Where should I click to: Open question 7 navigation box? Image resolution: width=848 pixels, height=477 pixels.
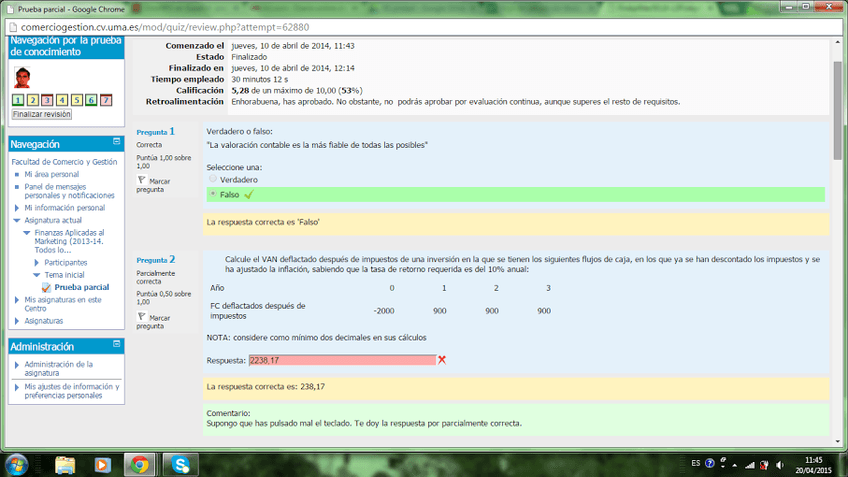click(x=106, y=100)
